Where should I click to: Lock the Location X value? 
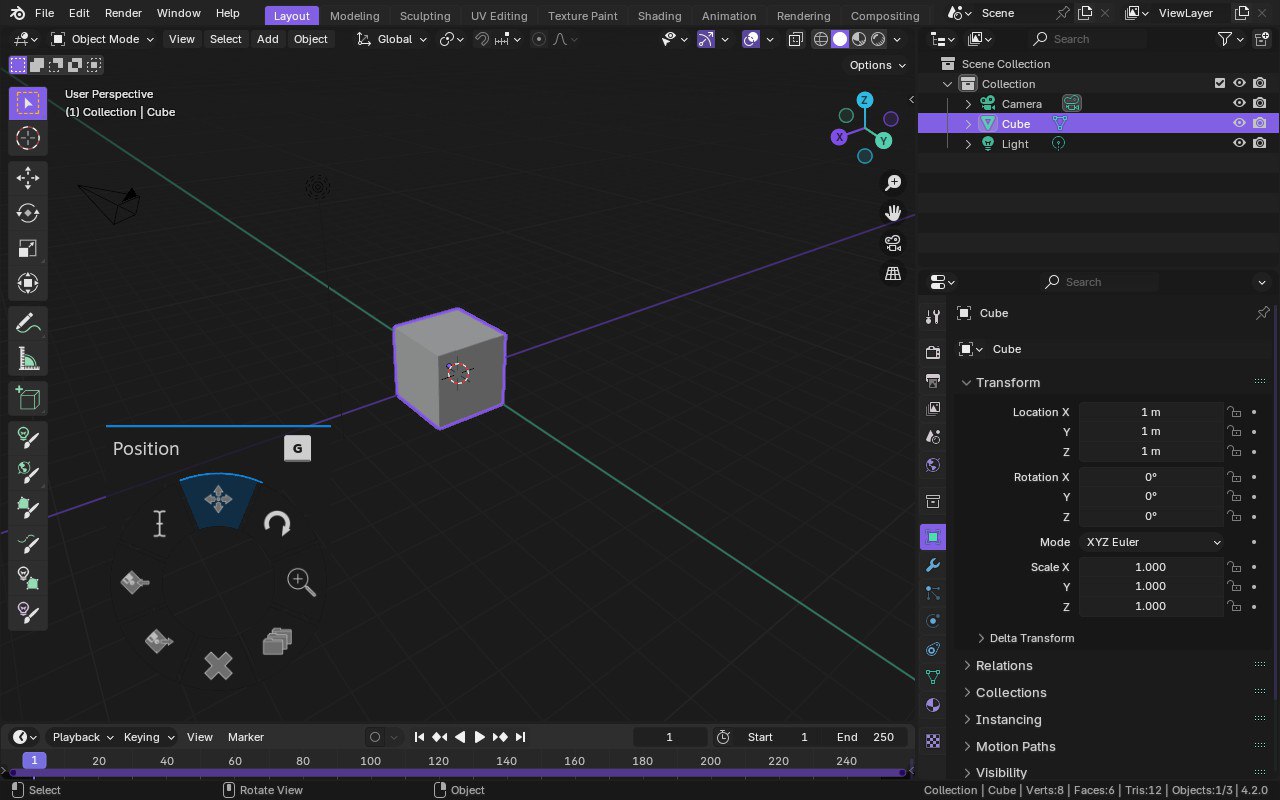(1235, 412)
